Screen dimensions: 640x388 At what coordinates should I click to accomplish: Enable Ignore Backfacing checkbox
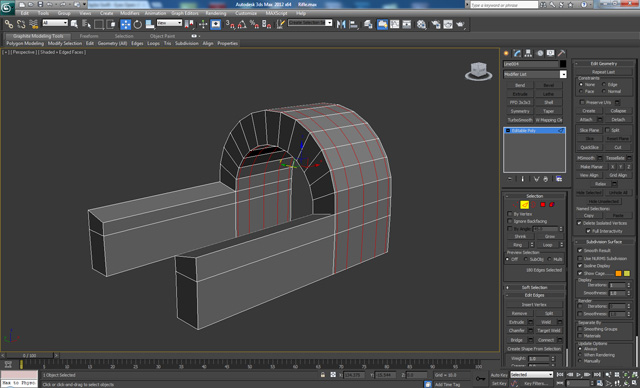tap(509, 221)
